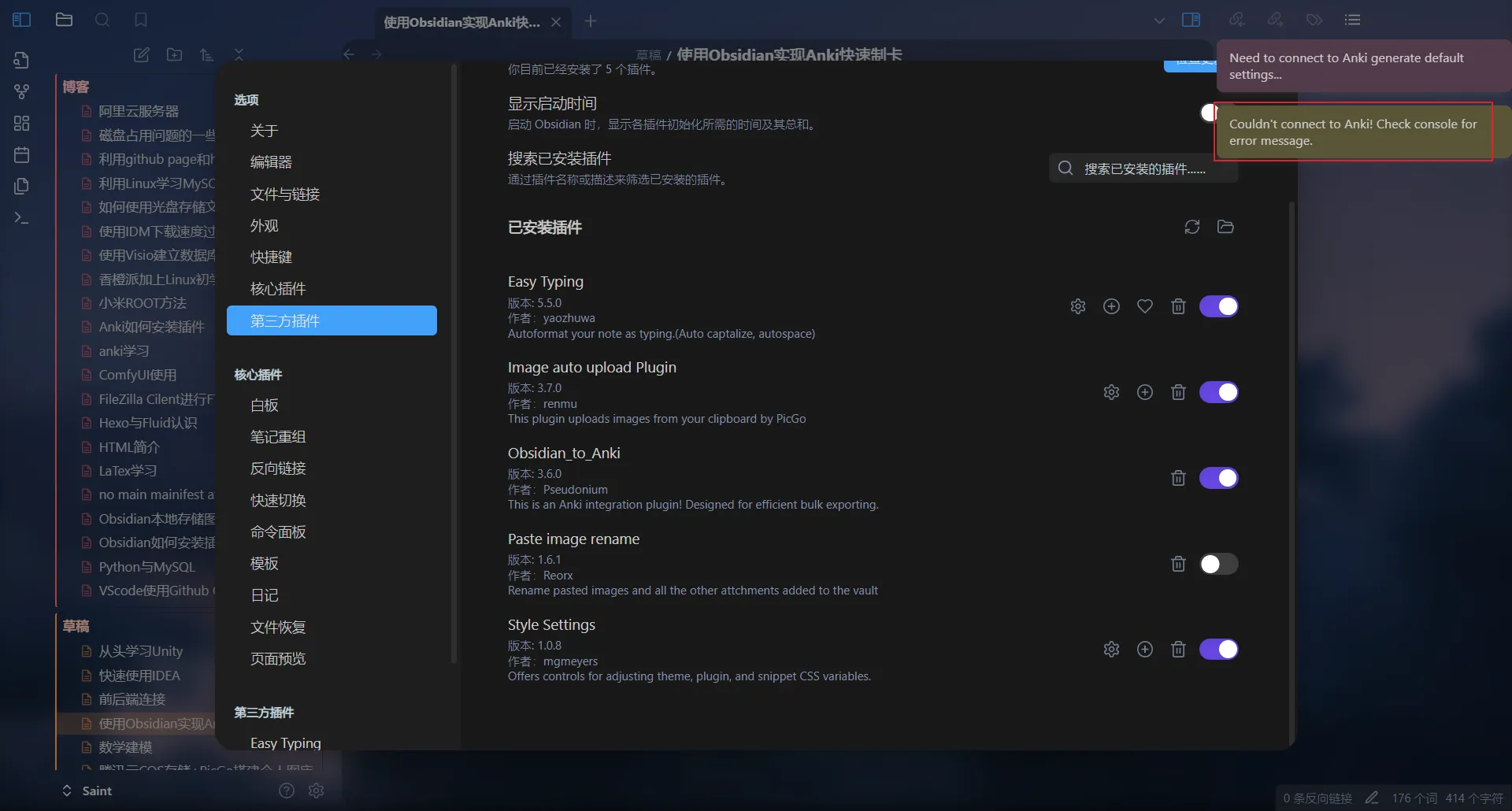
Task: Open note 数学建模
Action: [125, 747]
